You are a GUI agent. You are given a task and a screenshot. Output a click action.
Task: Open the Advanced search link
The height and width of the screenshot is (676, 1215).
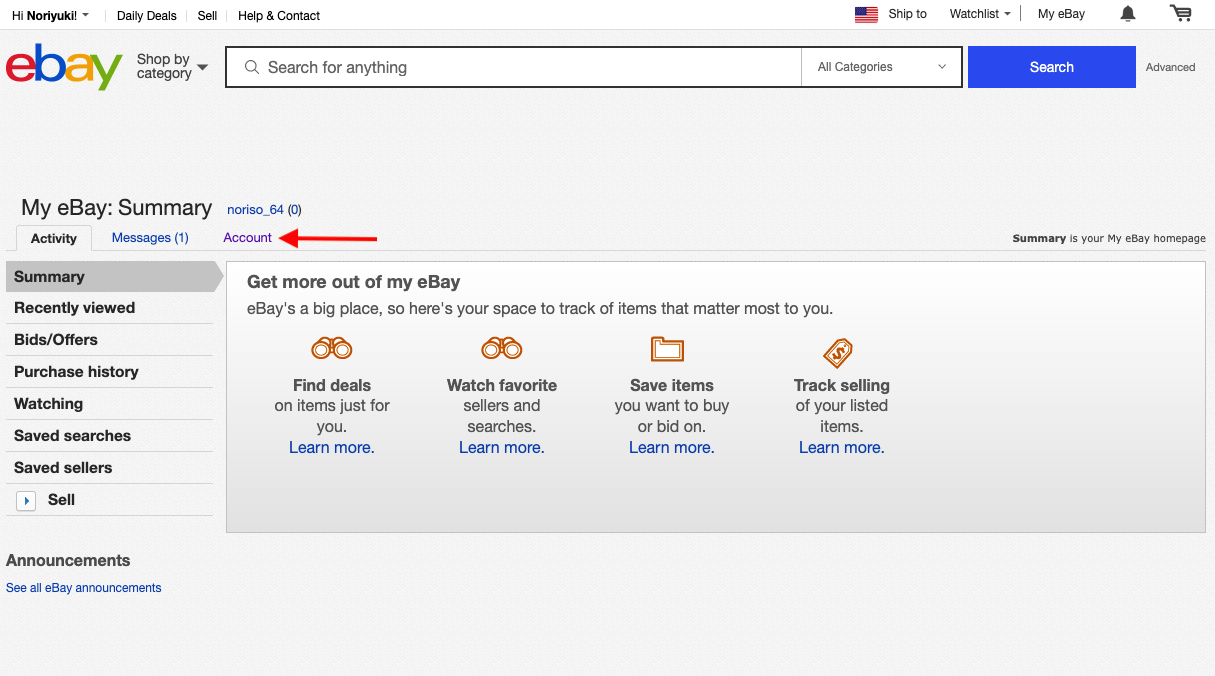click(x=1170, y=67)
